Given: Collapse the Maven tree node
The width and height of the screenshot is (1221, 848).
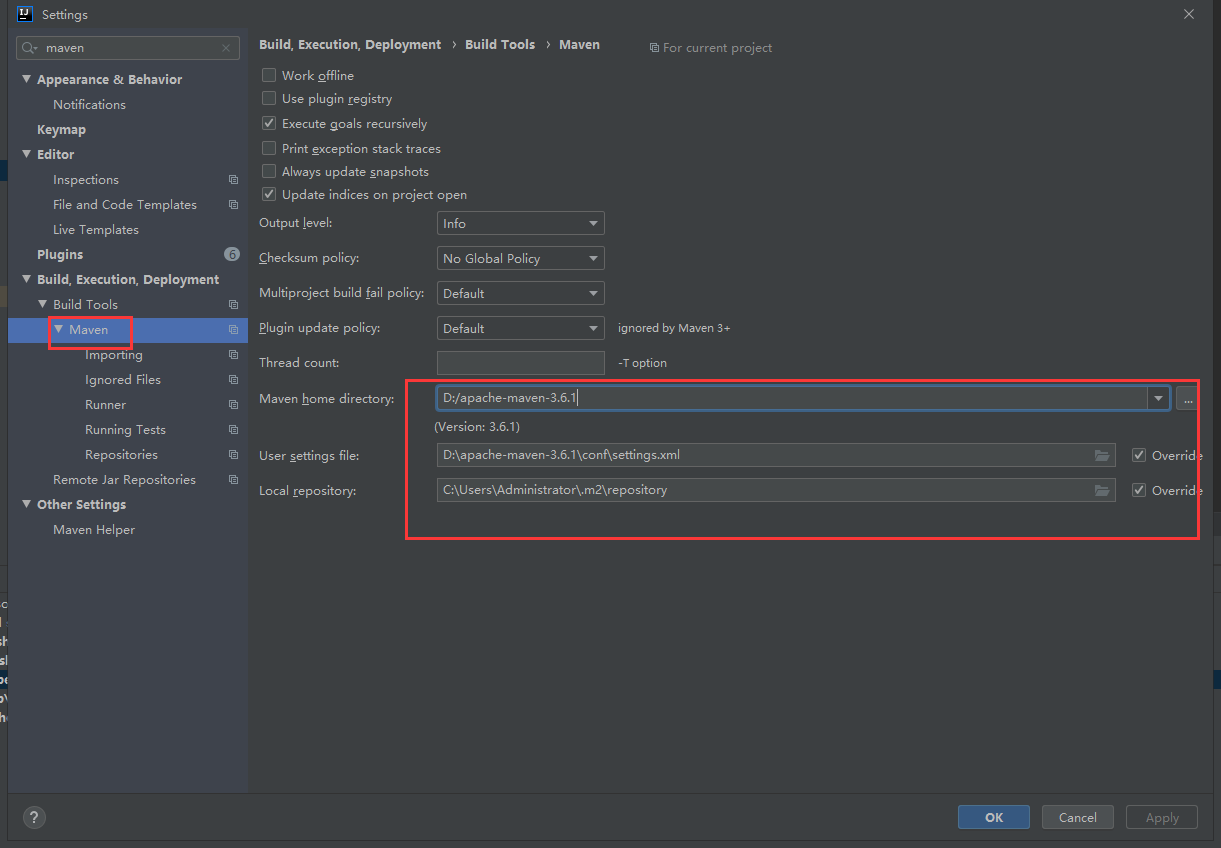Looking at the screenshot, I should (x=59, y=329).
